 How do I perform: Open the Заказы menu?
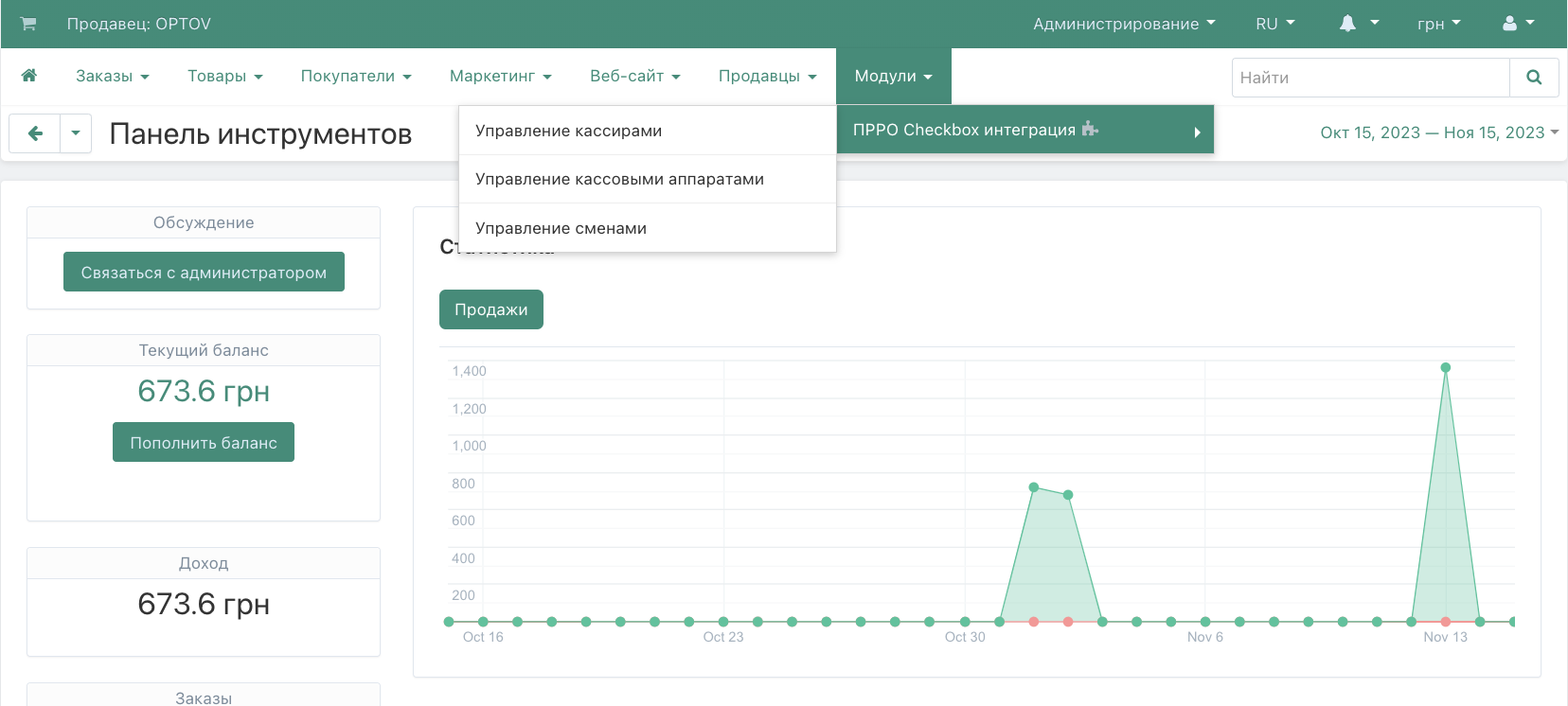[112, 76]
